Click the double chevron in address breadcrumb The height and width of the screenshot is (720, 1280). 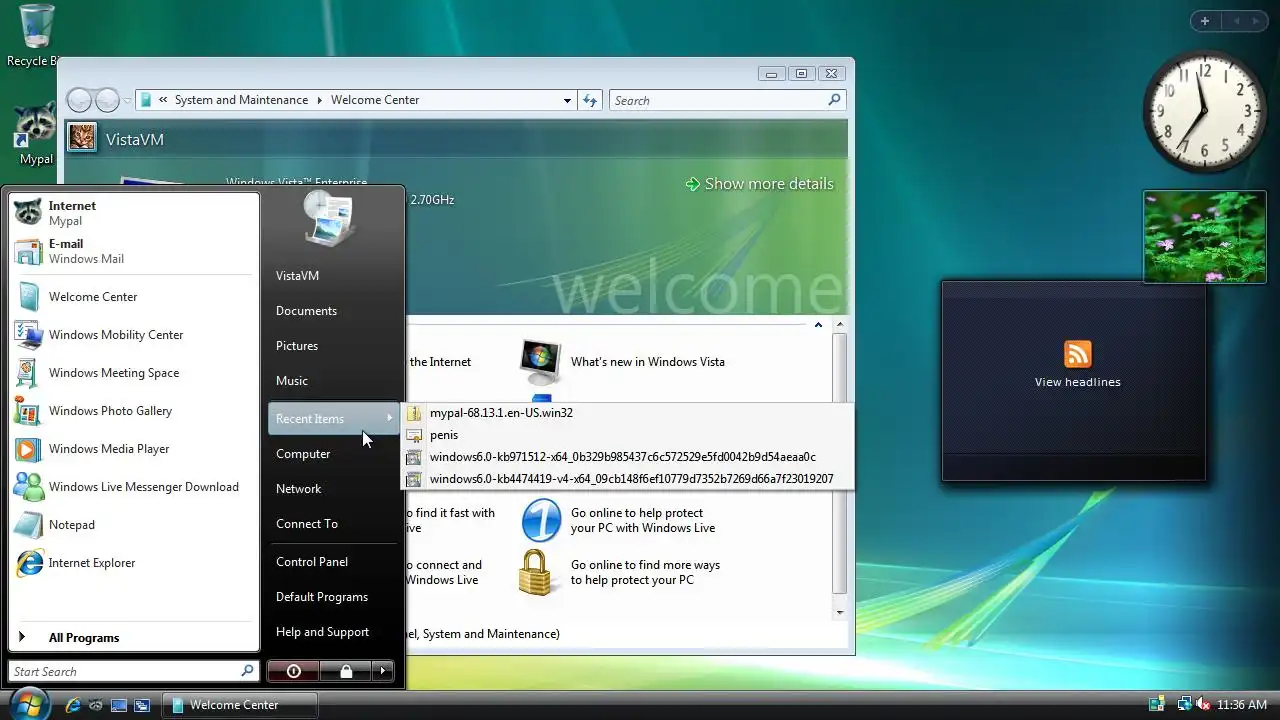[x=163, y=100]
